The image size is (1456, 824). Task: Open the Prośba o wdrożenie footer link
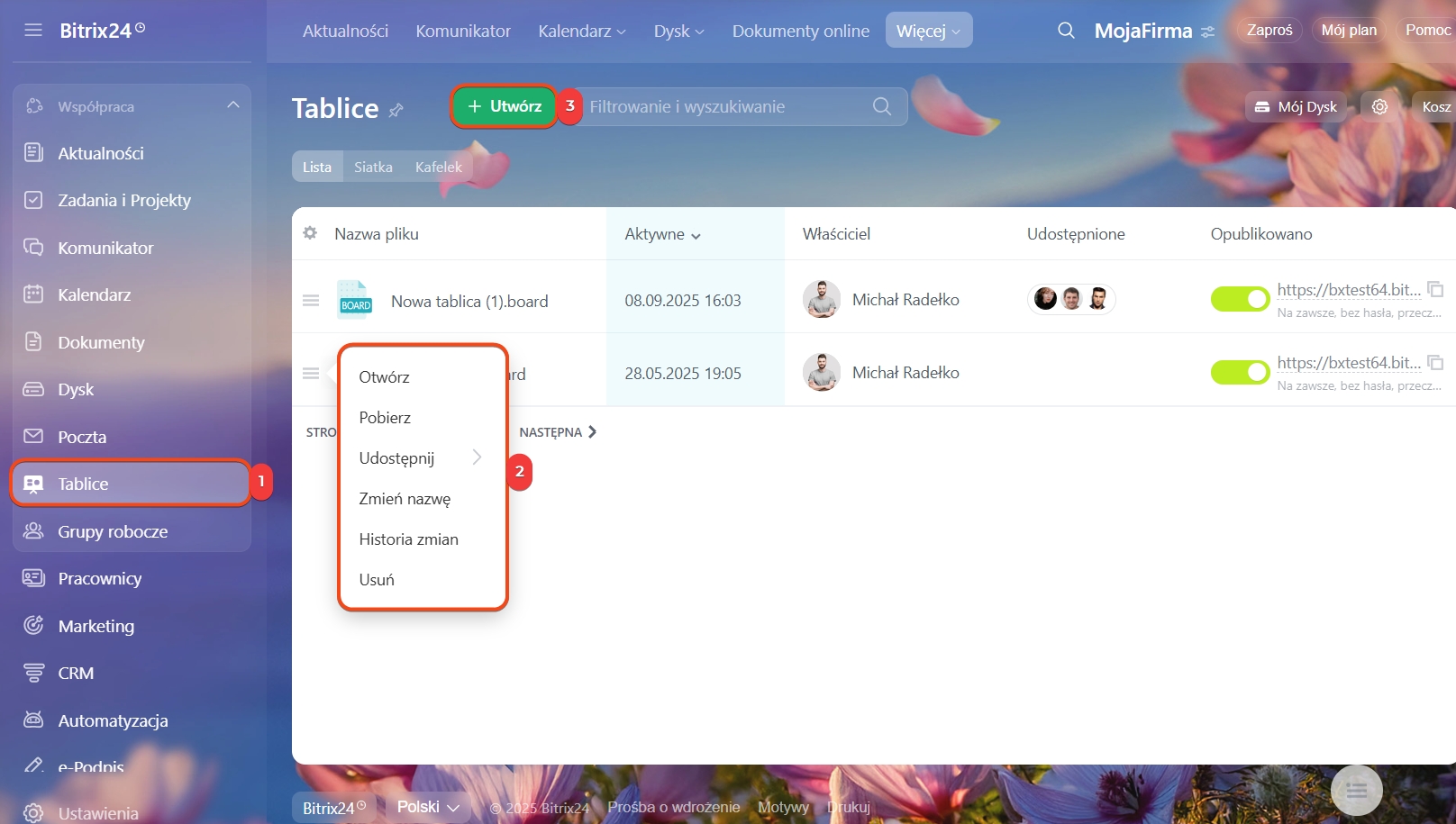tap(674, 807)
